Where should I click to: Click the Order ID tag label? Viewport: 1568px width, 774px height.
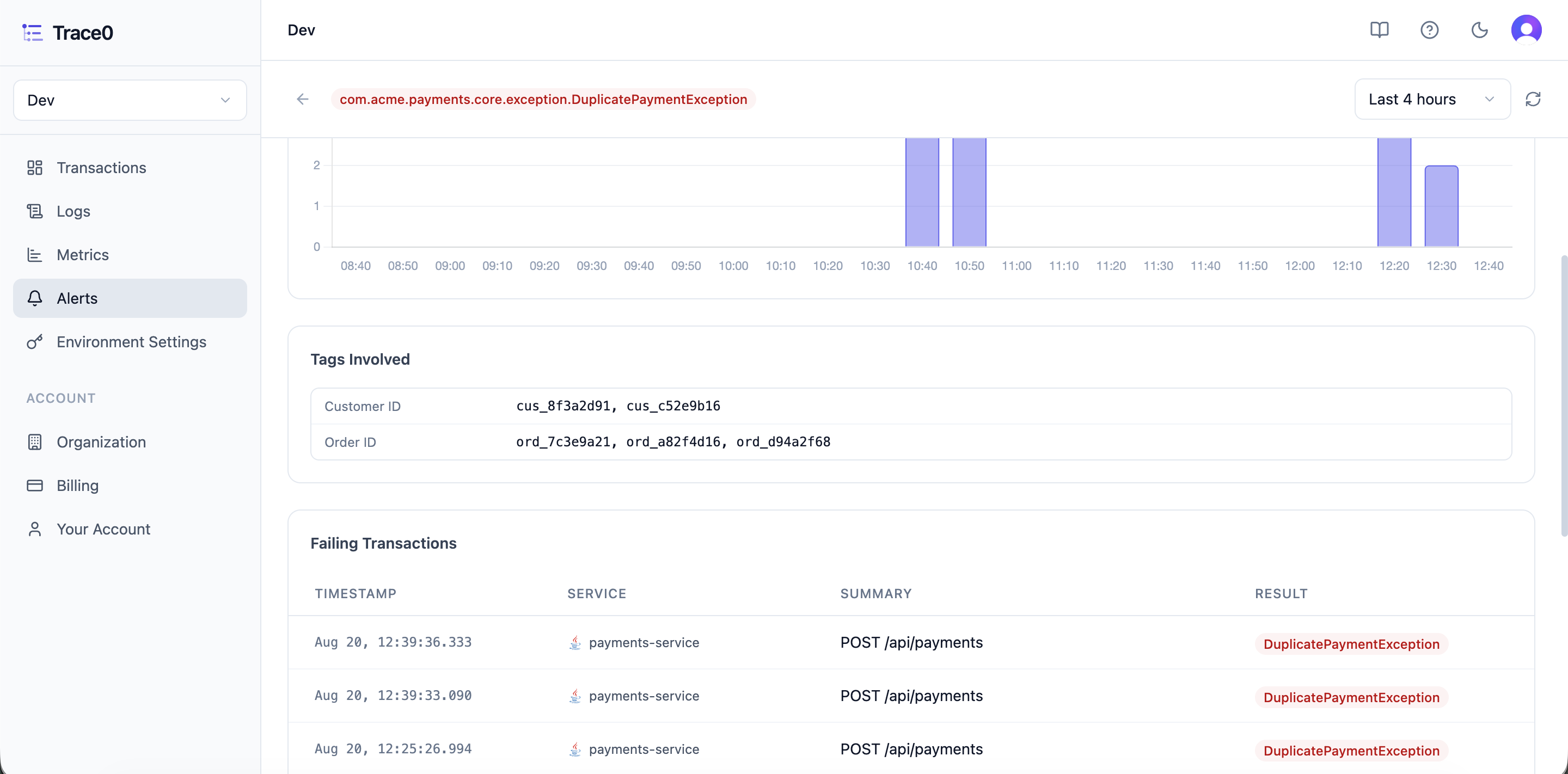tap(350, 443)
